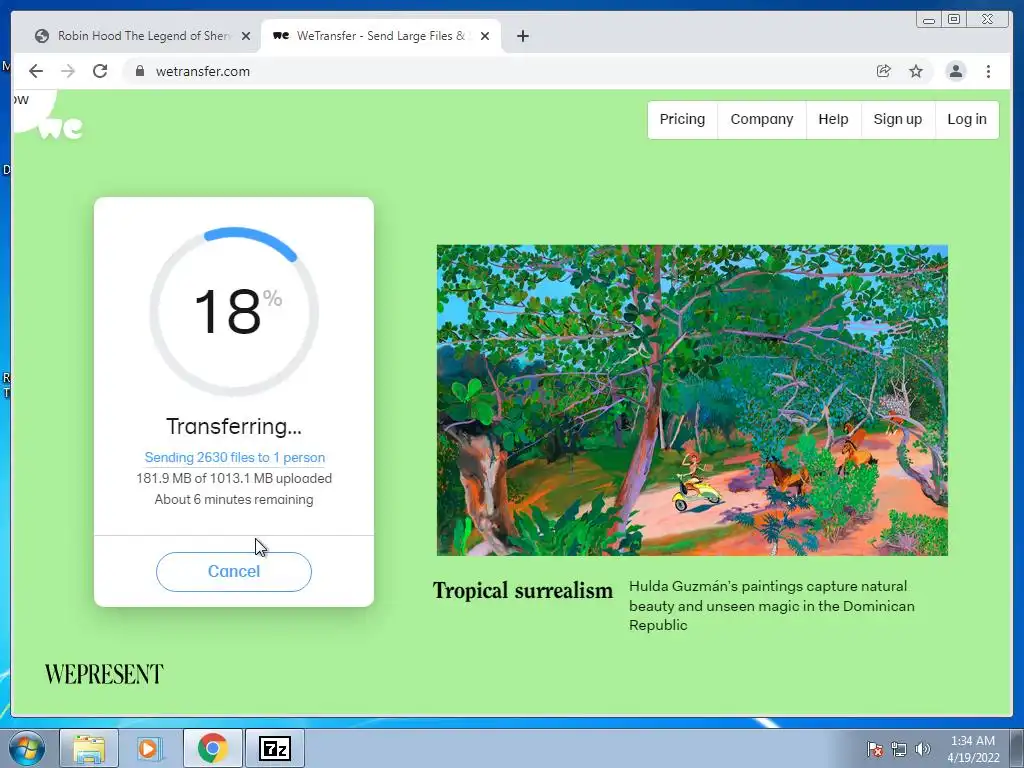Open Windows Media Player from taskbar
Viewport: 1024px width, 768px height.
tap(150, 748)
